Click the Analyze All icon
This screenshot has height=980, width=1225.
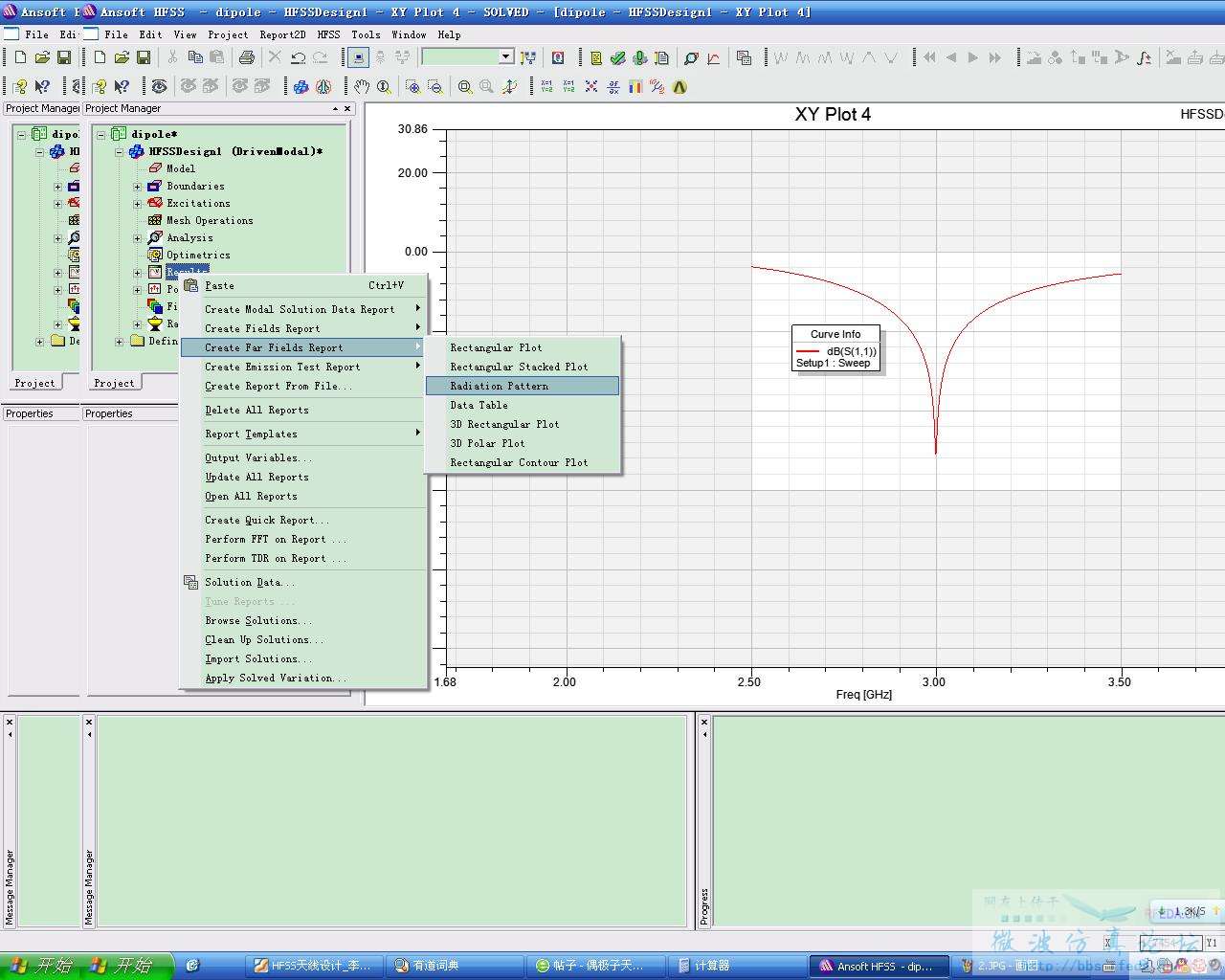point(639,58)
